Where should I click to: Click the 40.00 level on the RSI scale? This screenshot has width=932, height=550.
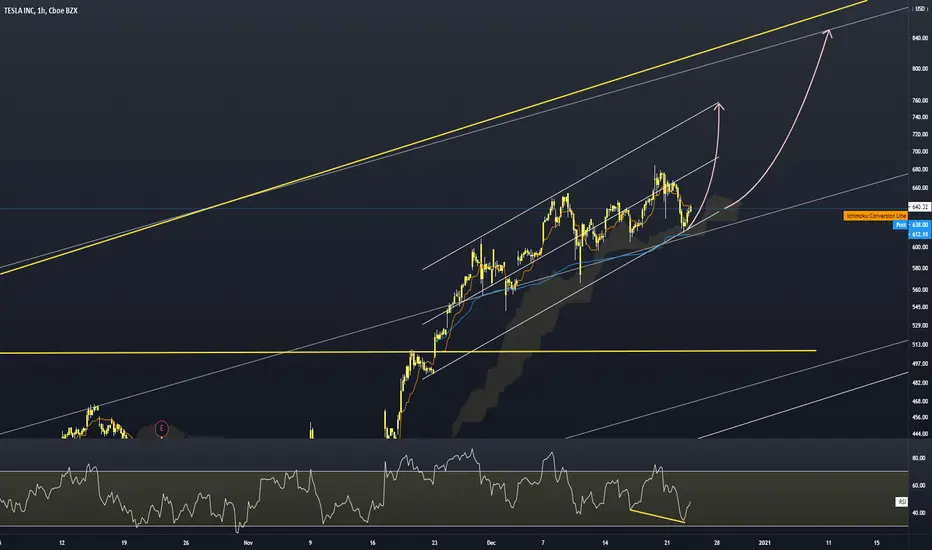pyautogui.click(x=919, y=513)
